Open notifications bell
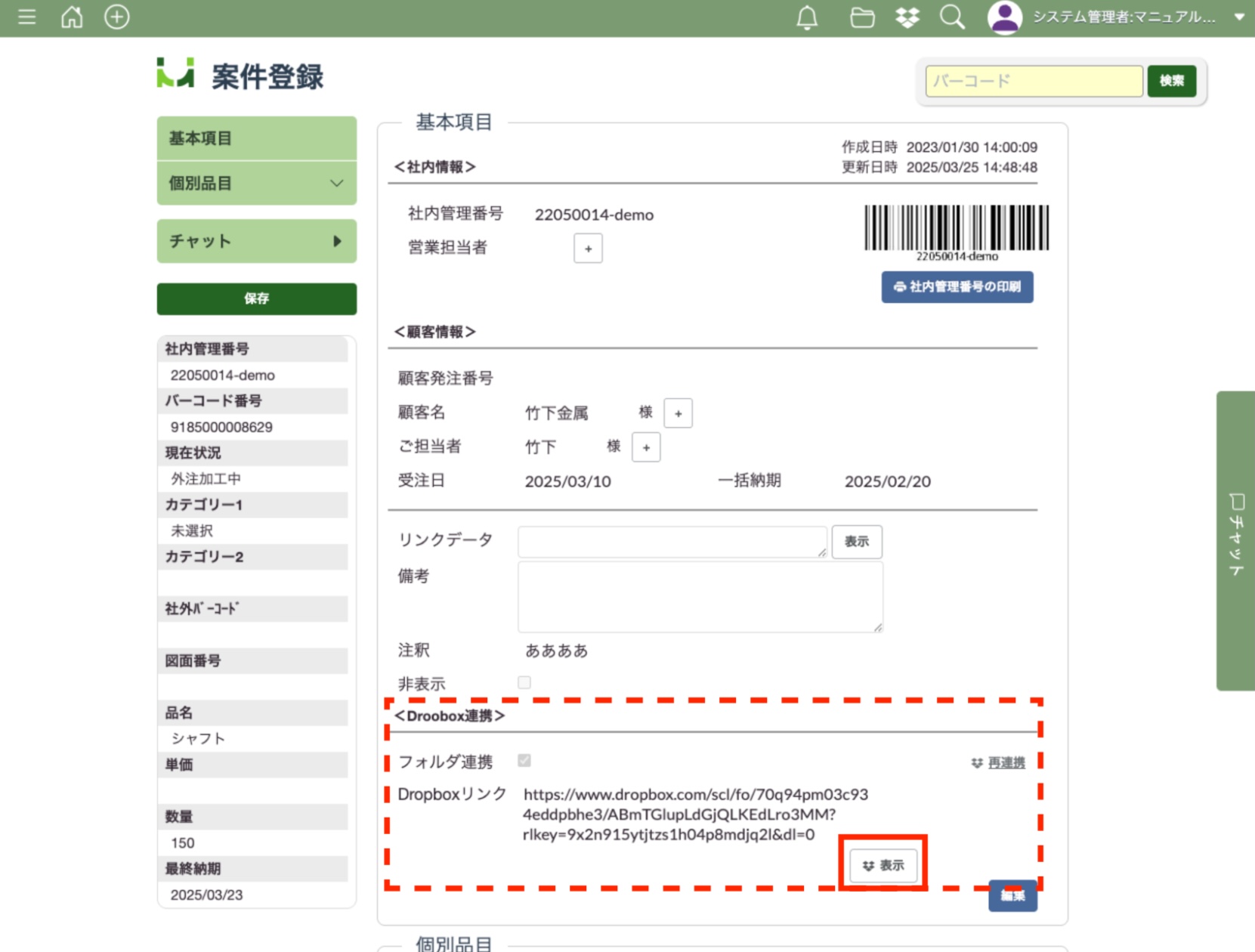The width and height of the screenshot is (1255, 952). 807,17
